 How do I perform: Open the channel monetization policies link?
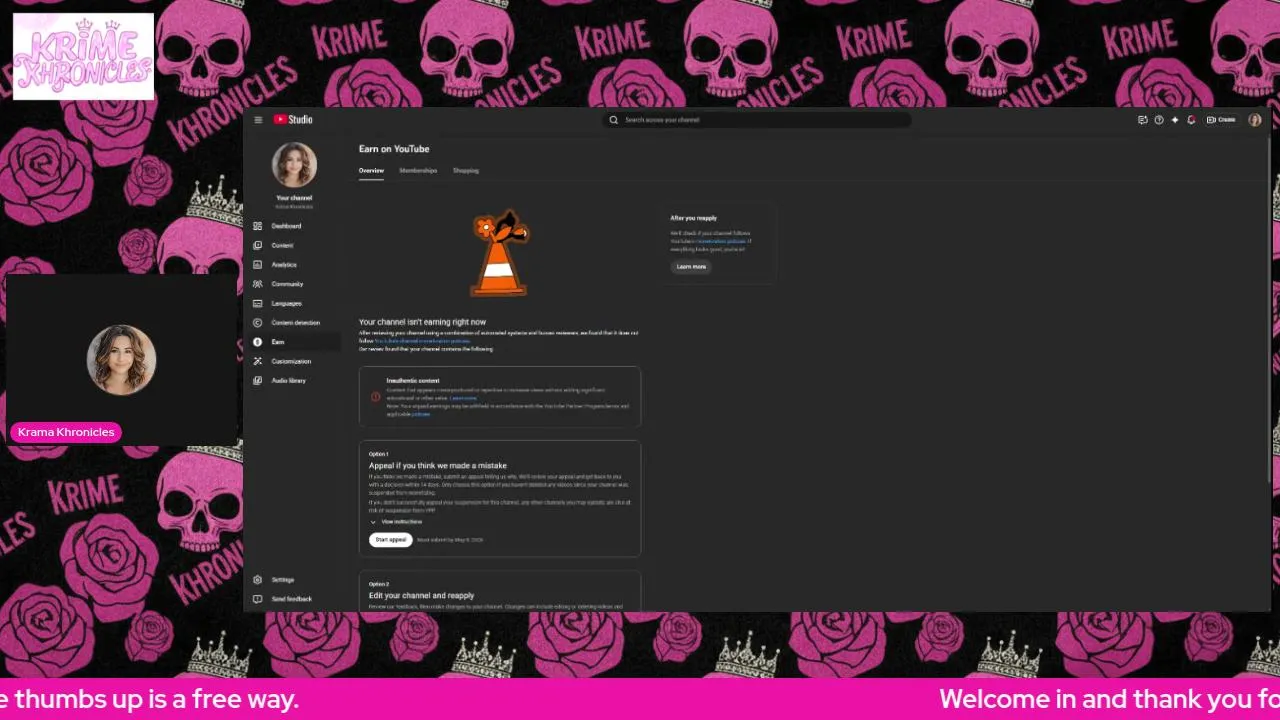(422, 341)
